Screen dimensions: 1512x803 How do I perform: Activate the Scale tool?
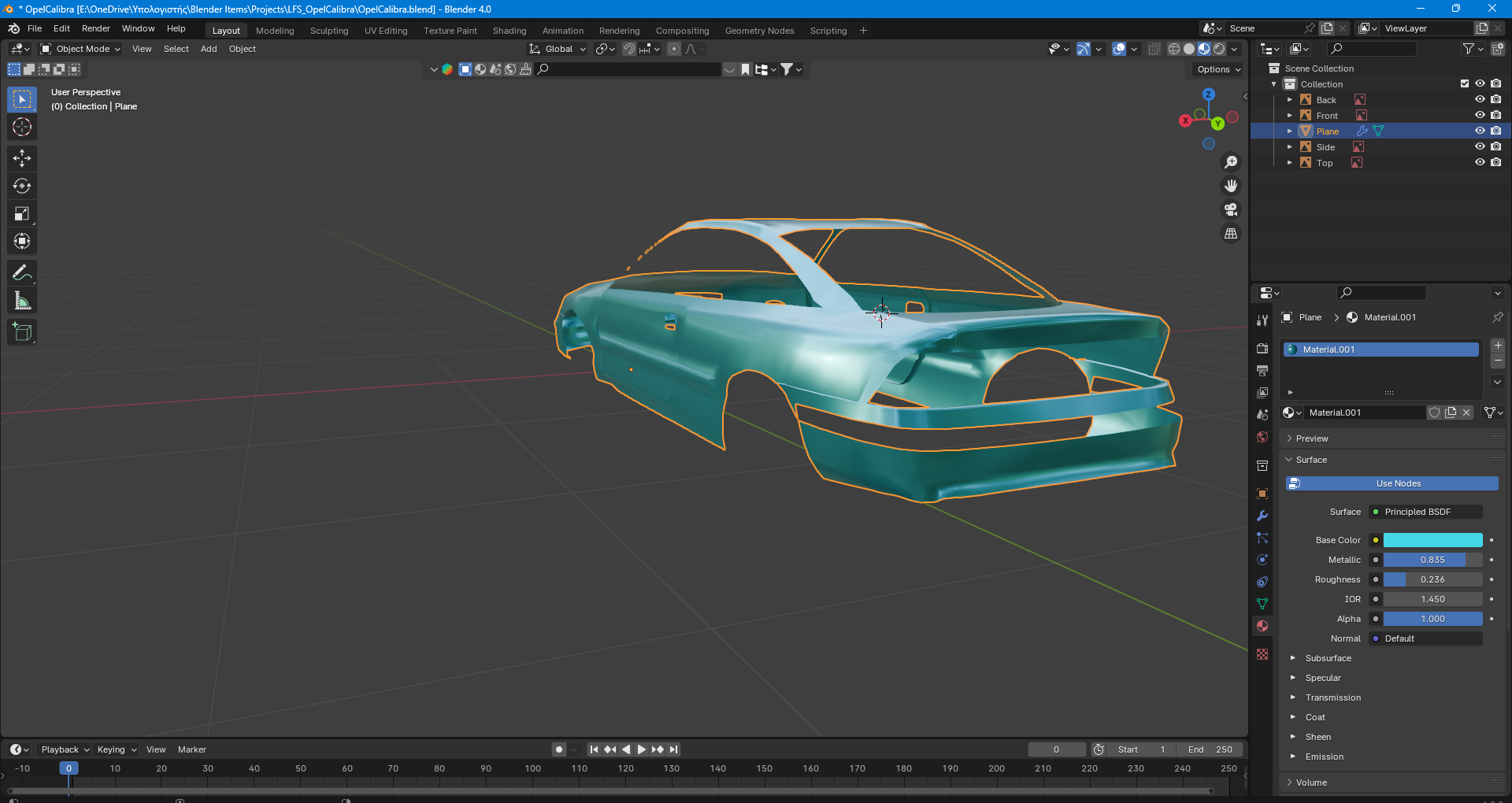coord(22,214)
